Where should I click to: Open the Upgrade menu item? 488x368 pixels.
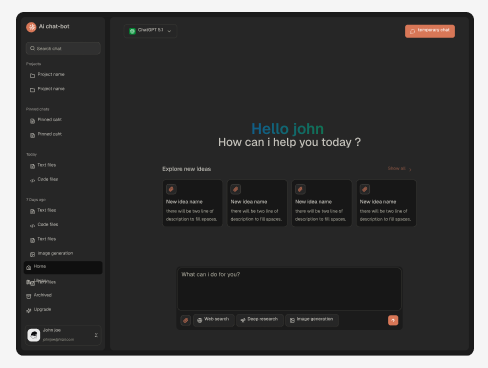tap(63, 310)
